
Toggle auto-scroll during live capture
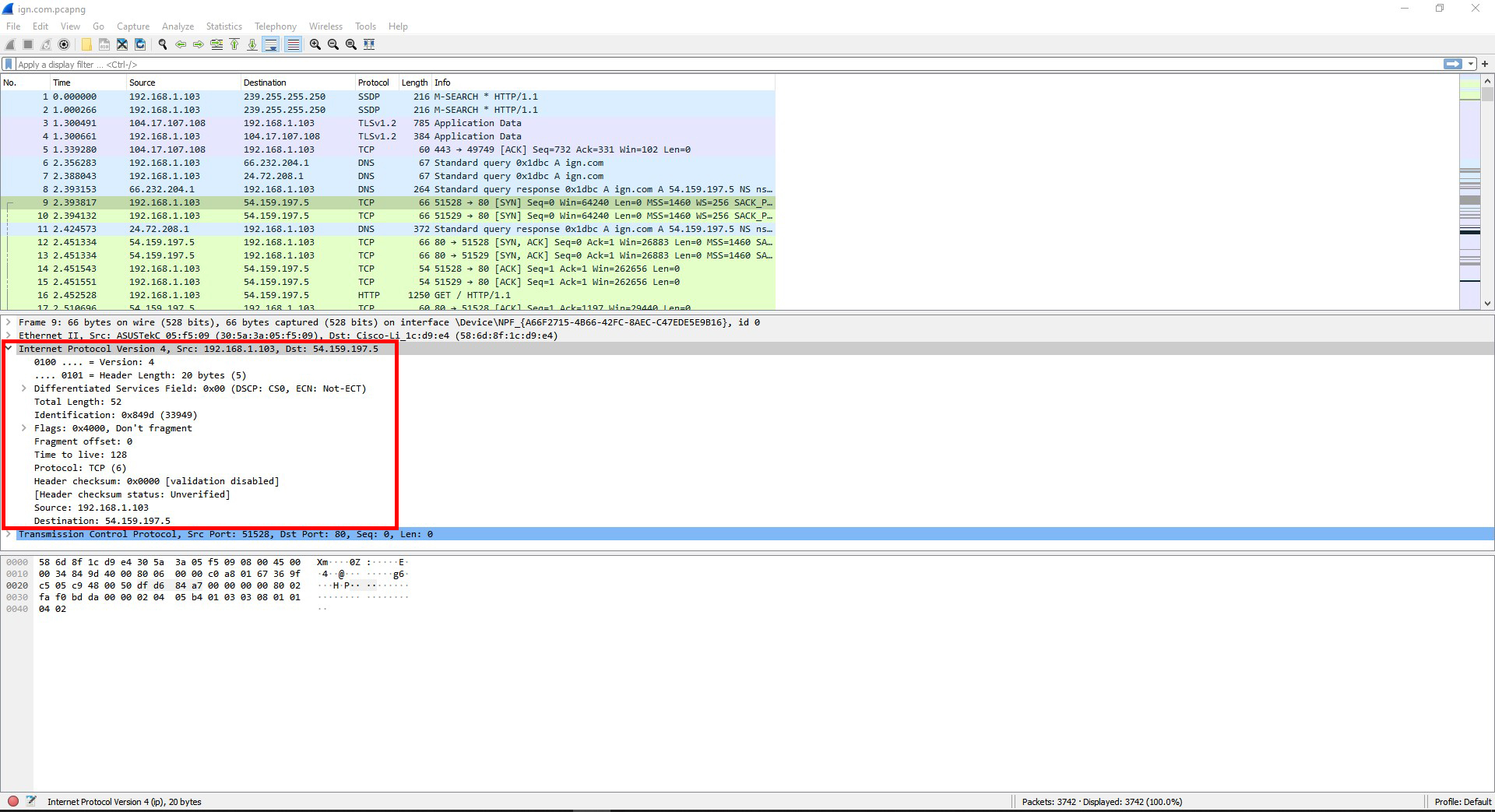(x=271, y=44)
